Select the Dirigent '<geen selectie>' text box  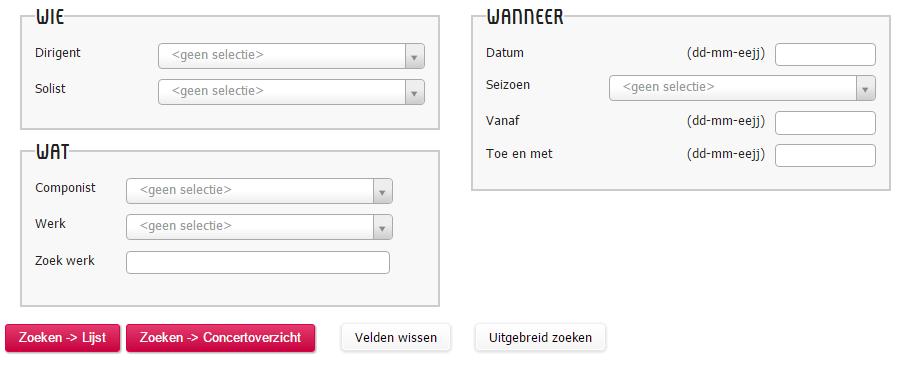pos(282,56)
